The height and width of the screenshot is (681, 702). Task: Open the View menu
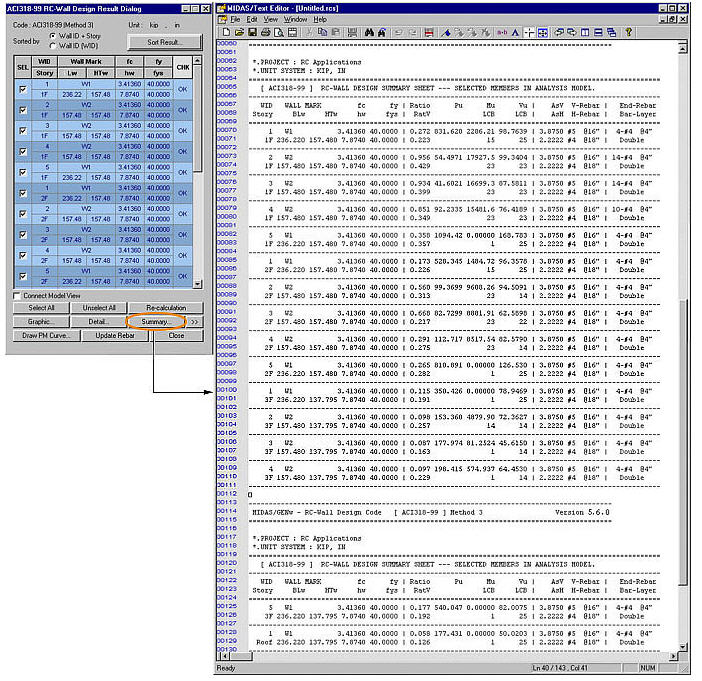270,19
